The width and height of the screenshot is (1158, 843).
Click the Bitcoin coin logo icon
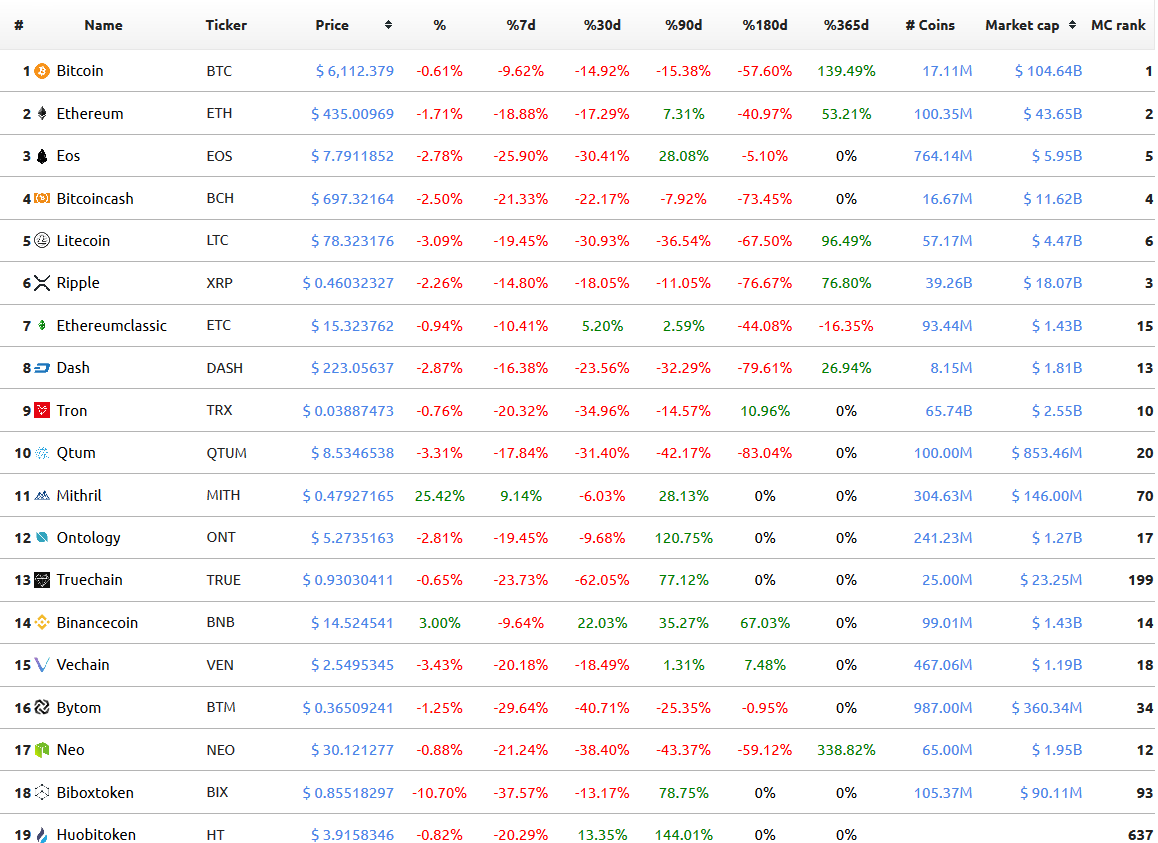(42, 71)
